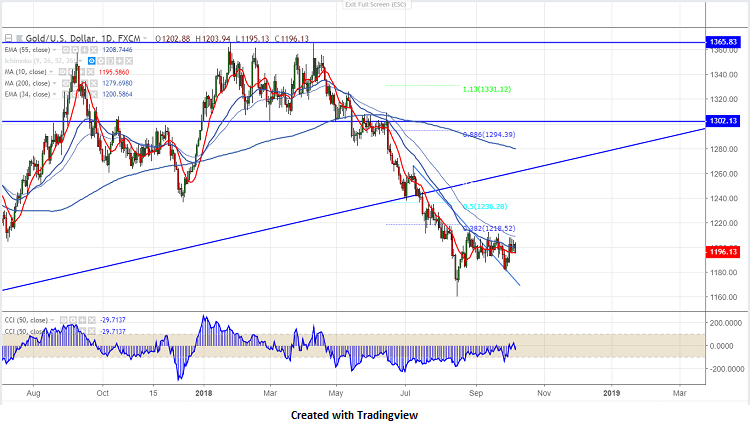Click MA (200, close) plus icon

(x=84, y=83)
